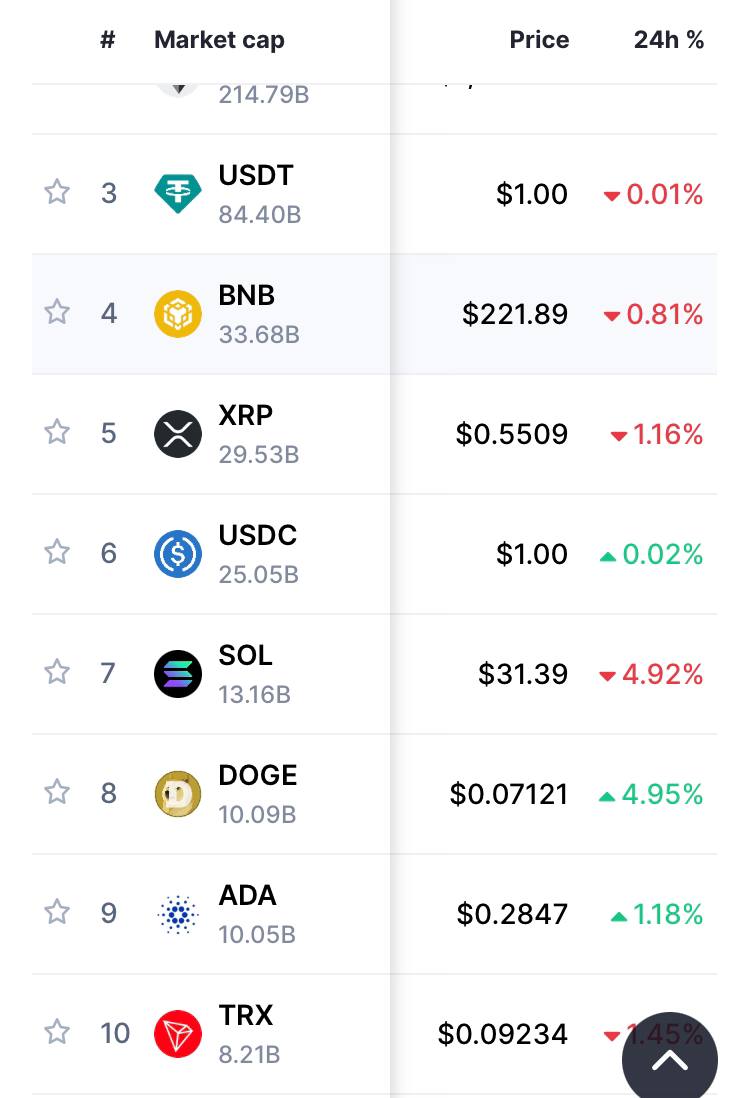Sort by the 24h % column

pyautogui.click(x=669, y=40)
